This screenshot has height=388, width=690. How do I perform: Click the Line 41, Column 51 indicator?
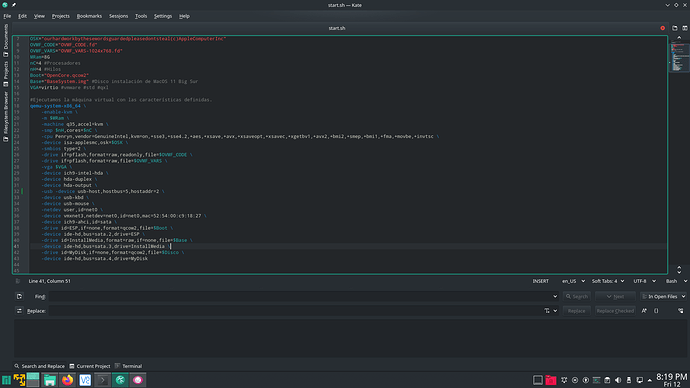(x=49, y=281)
